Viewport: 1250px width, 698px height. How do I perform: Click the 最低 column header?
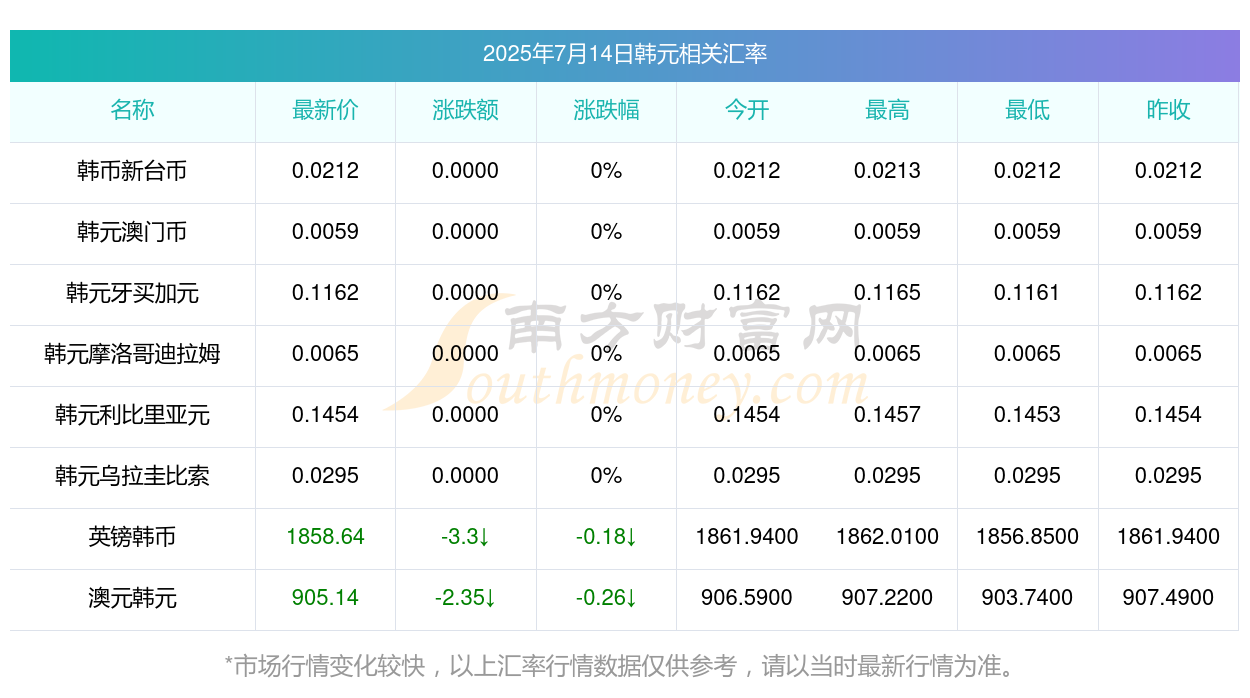[x=1027, y=110]
